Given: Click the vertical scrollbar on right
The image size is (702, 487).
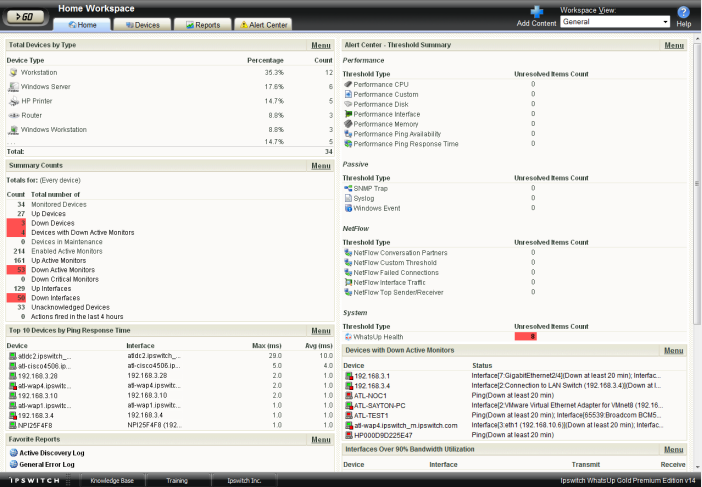Looking at the screenshot, I should coord(697,183).
